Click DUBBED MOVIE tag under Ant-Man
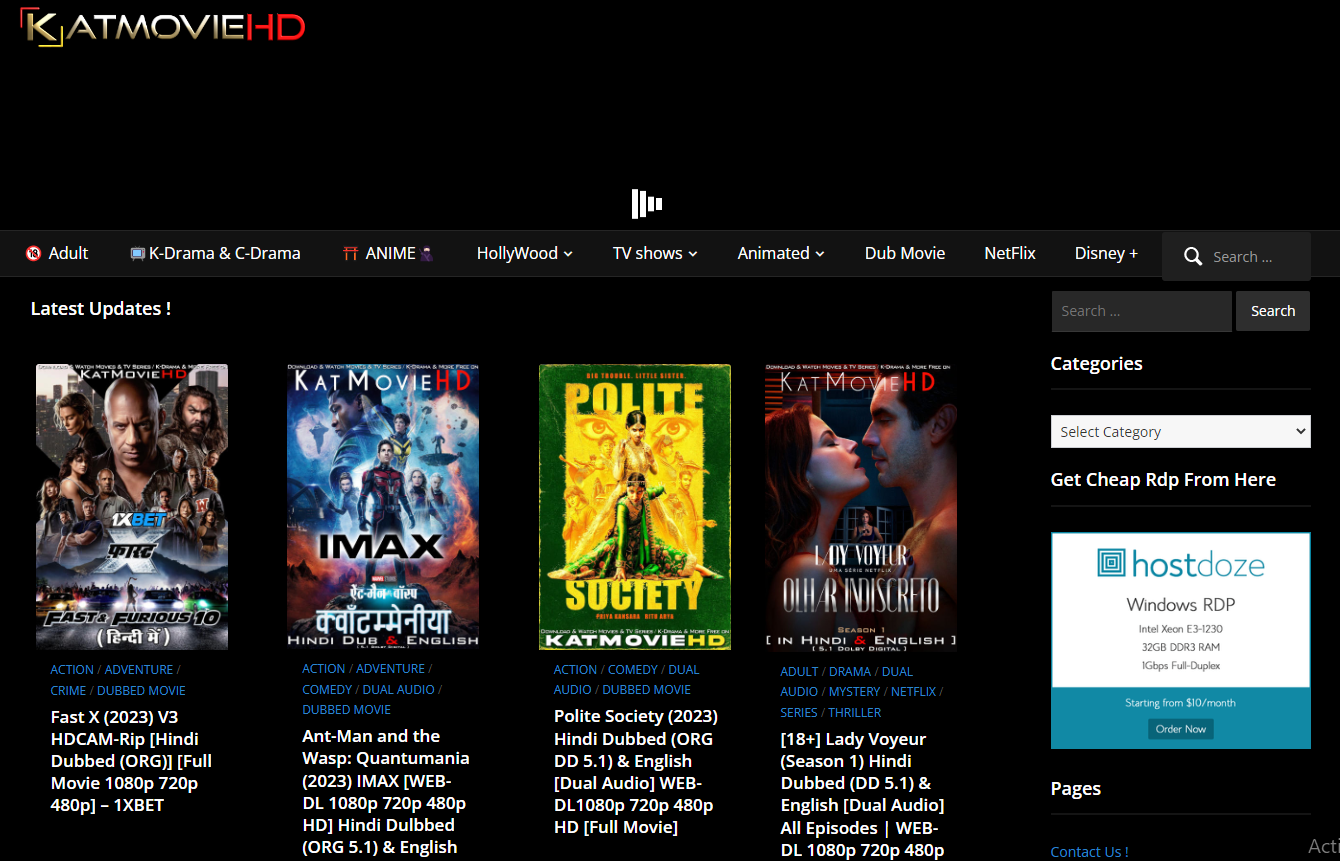Image resolution: width=1340 pixels, height=861 pixels. [x=346, y=710]
